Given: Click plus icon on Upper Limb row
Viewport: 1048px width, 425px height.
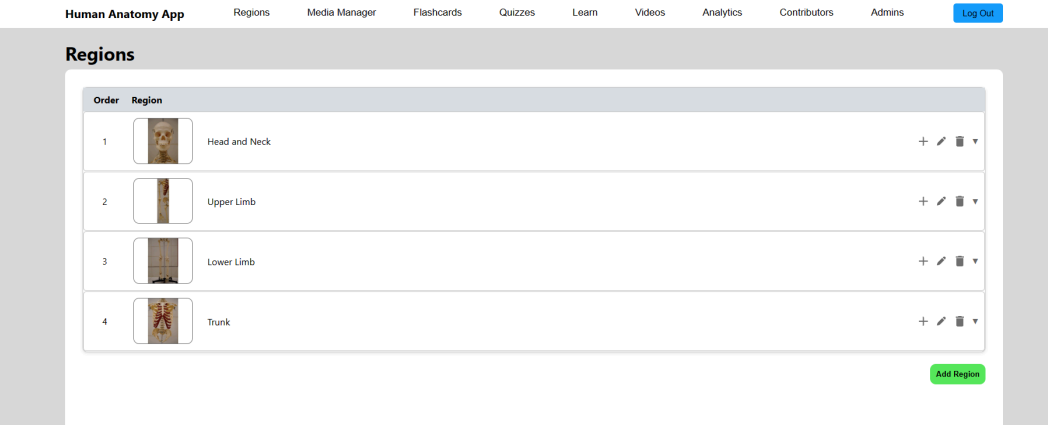Looking at the screenshot, I should 923,201.
